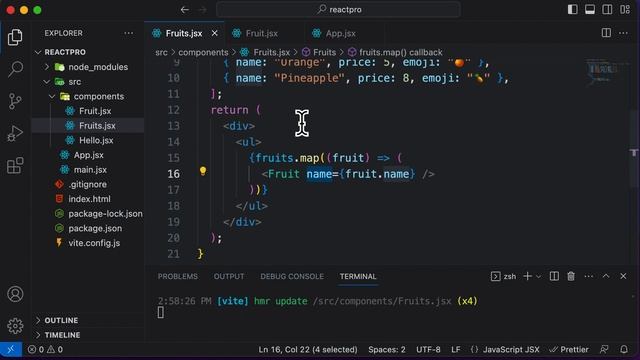Screen dimensions: 640x360
Task: Click the fruits.map() callback breadcrumb
Action: pyautogui.click(x=395, y=52)
